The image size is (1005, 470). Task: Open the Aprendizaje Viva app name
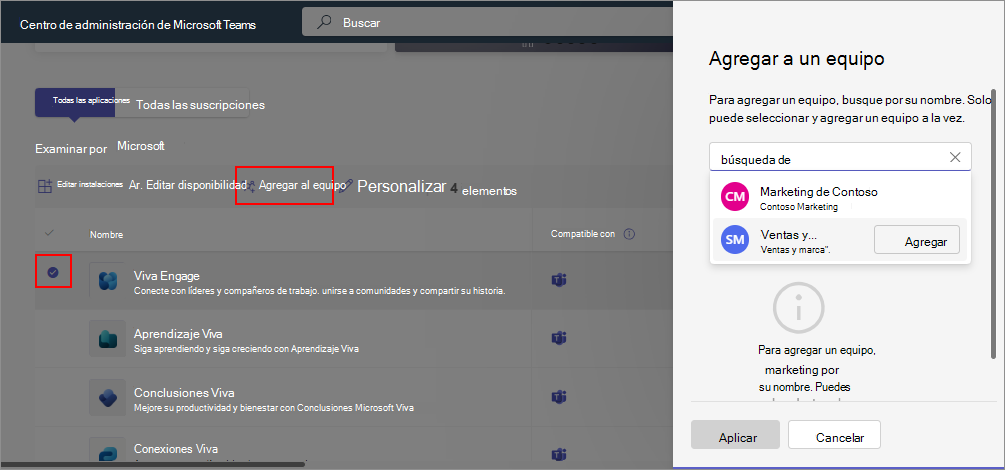[178, 334]
